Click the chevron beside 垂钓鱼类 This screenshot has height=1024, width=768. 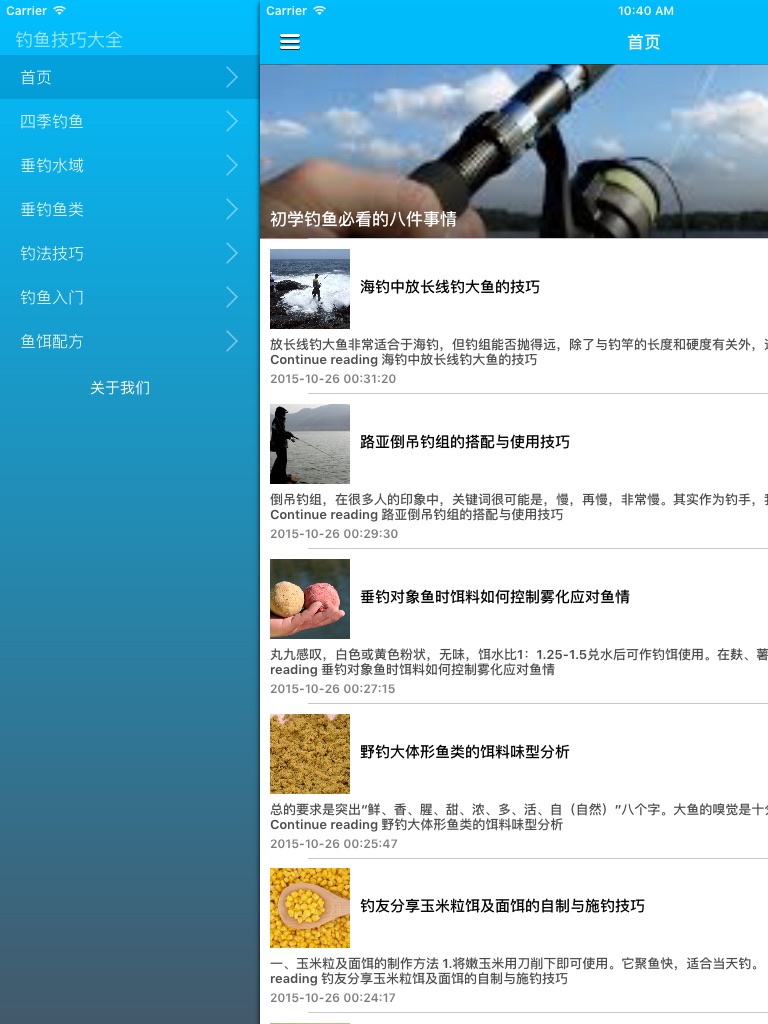click(x=232, y=210)
